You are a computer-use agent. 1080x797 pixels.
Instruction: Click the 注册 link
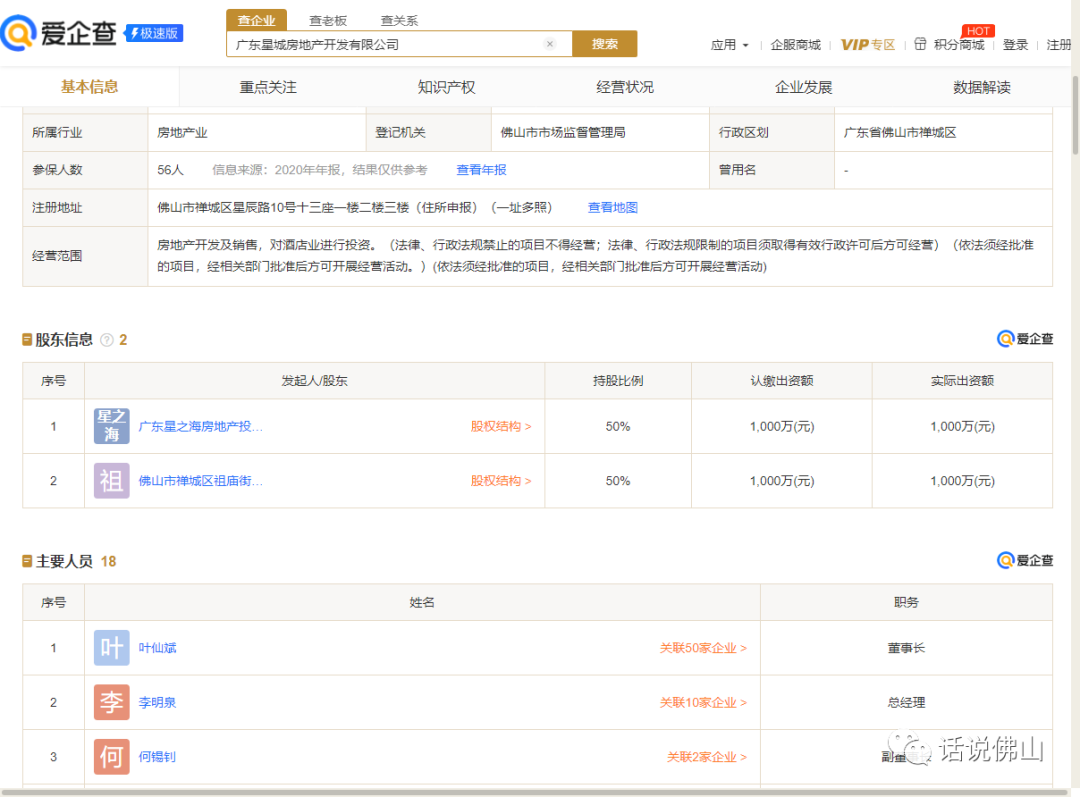click(x=1059, y=45)
